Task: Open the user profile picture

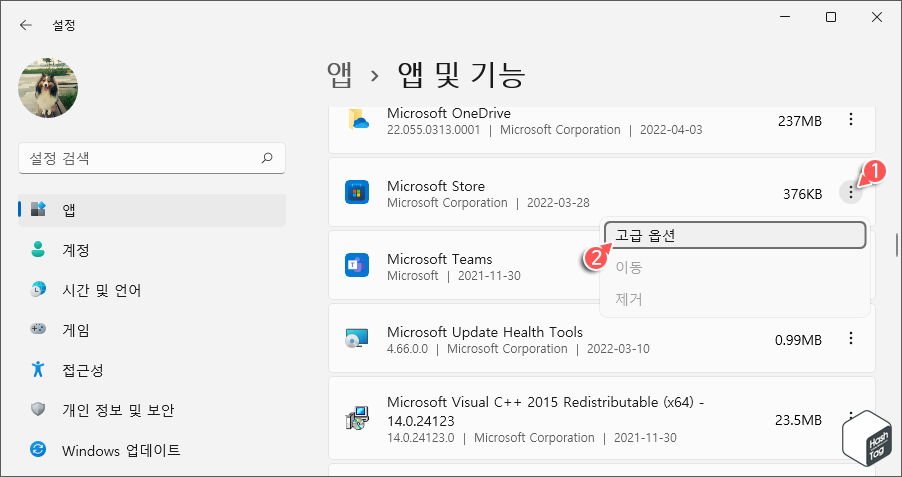Action: [48, 87]
